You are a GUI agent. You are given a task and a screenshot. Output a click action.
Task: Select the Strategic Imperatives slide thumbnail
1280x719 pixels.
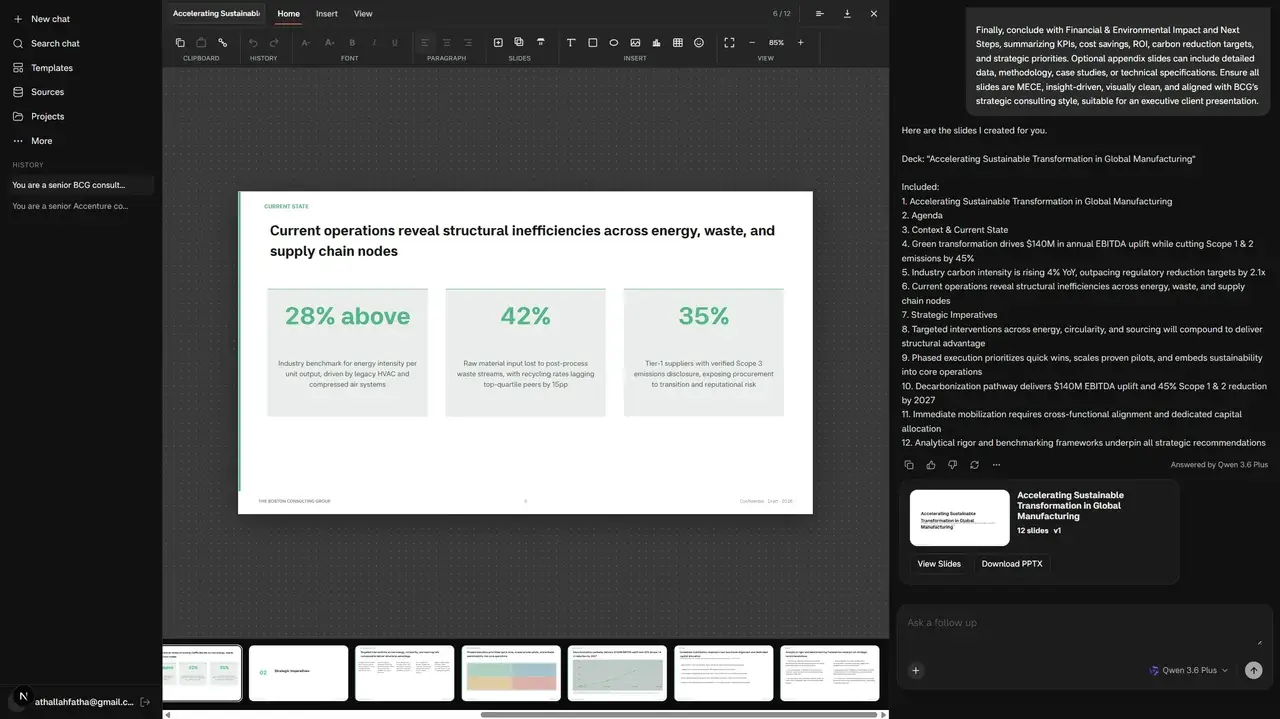pos(298,672)
